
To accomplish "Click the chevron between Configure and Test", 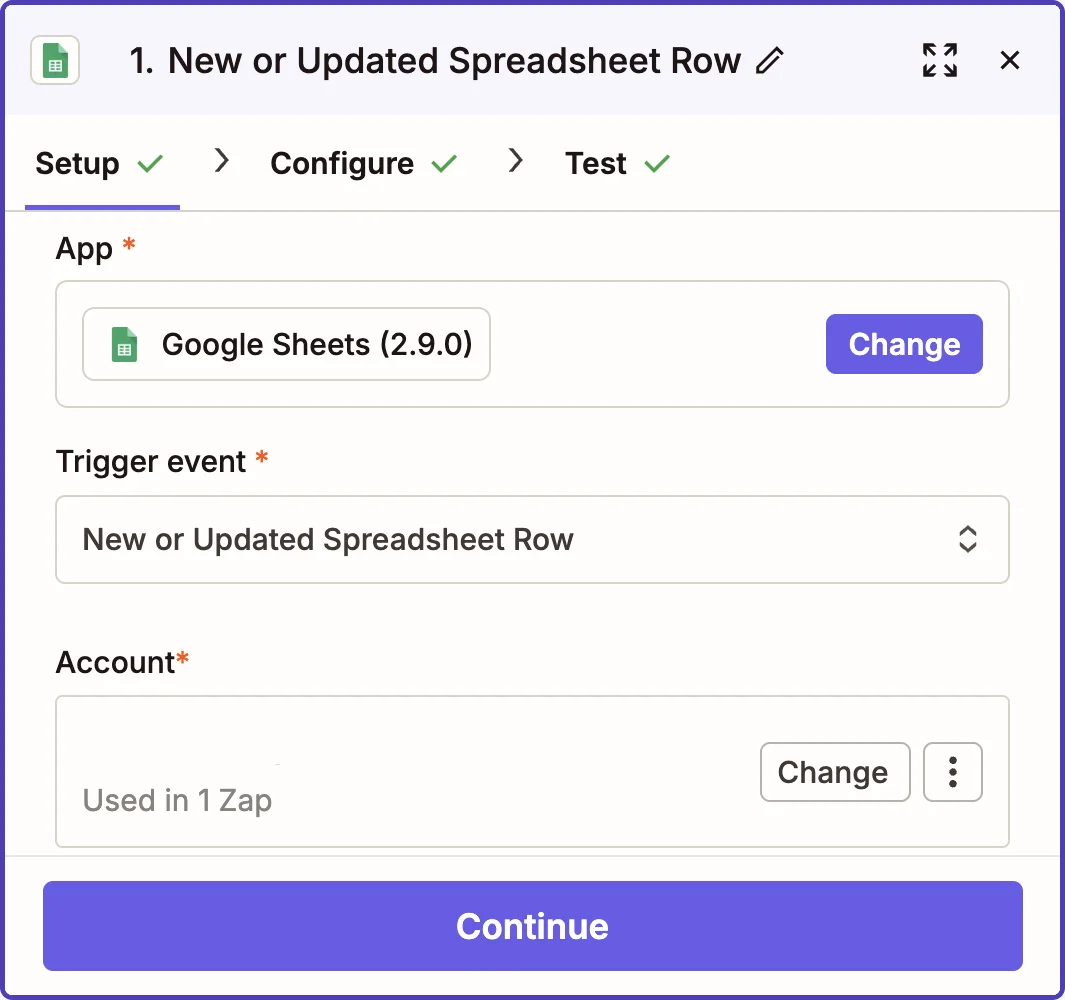I will (x=516, y=161).
